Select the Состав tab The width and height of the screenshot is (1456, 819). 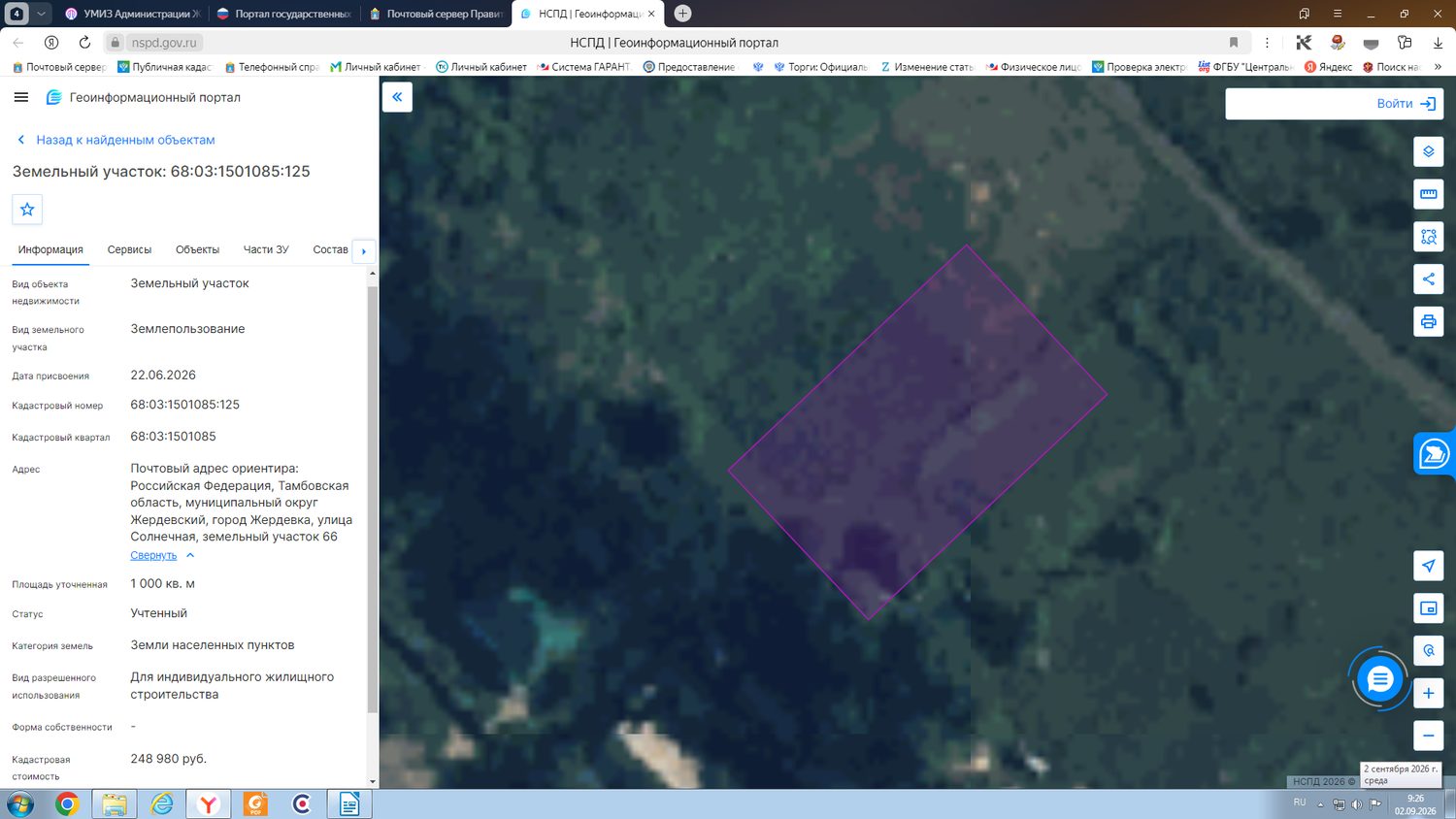click(x=330, y=249)
